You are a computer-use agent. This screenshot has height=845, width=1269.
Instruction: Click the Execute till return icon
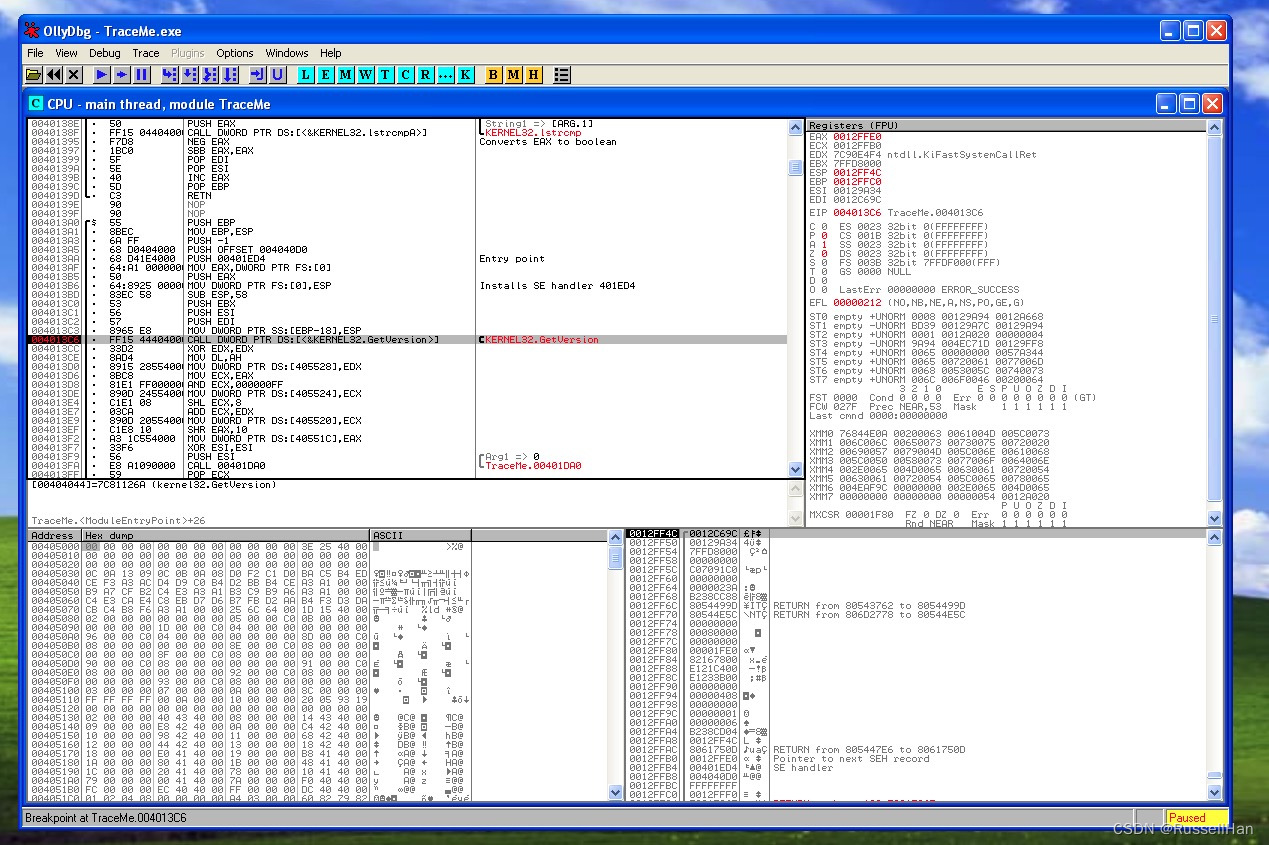pos(258,75)
